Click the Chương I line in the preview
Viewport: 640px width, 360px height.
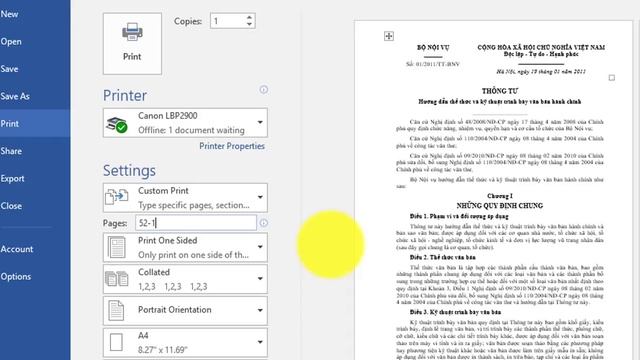tap(500, 196)
